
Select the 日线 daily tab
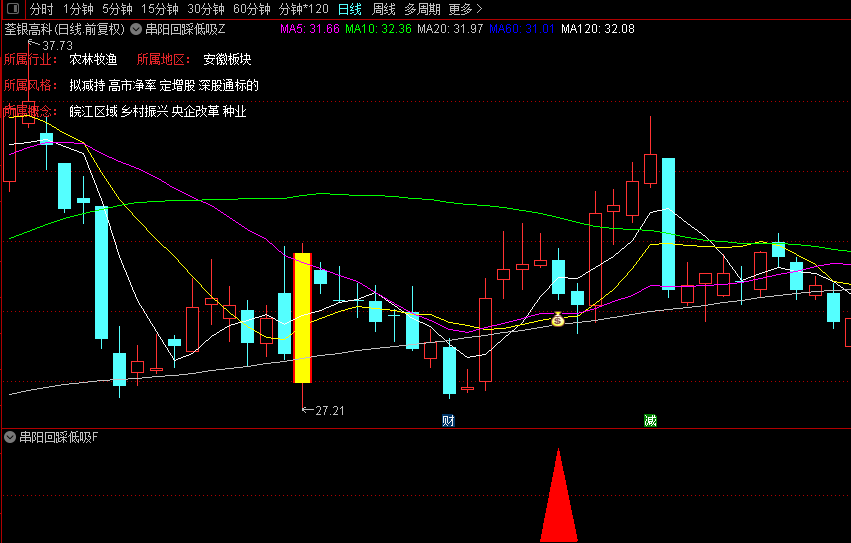click(350, 9)
